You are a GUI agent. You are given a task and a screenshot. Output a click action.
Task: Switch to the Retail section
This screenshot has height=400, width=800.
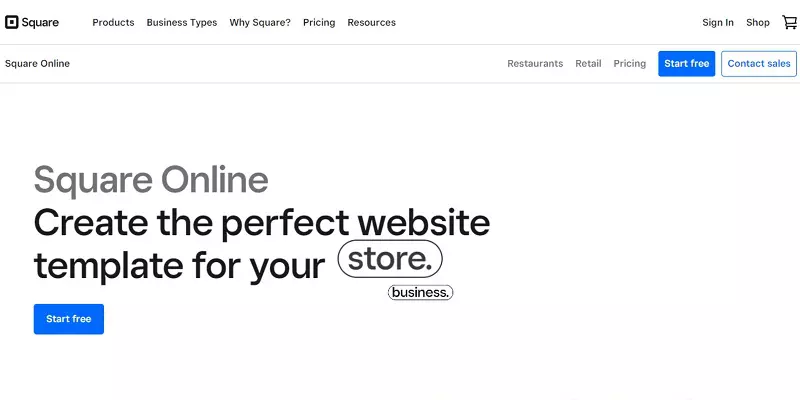tap(588, 64)
